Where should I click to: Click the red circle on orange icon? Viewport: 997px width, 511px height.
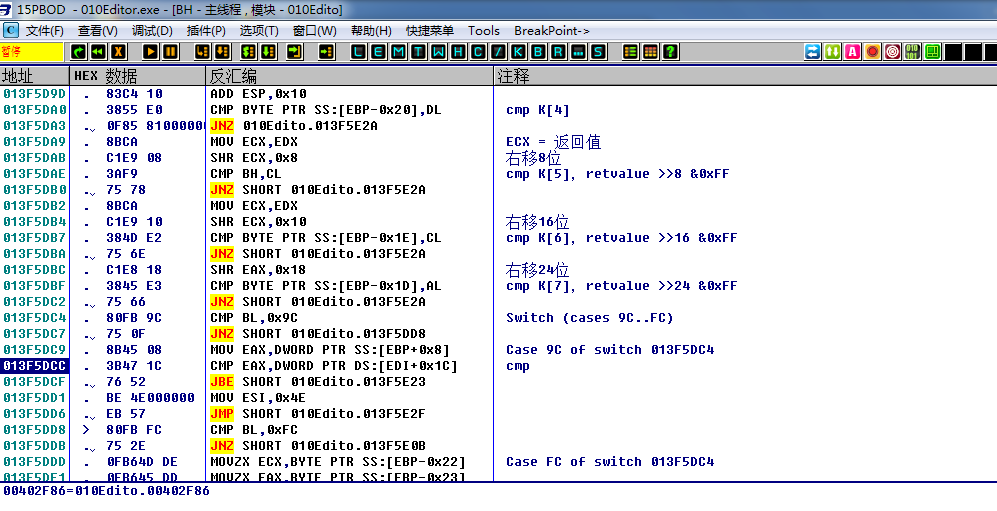click(x=872, y=52)
